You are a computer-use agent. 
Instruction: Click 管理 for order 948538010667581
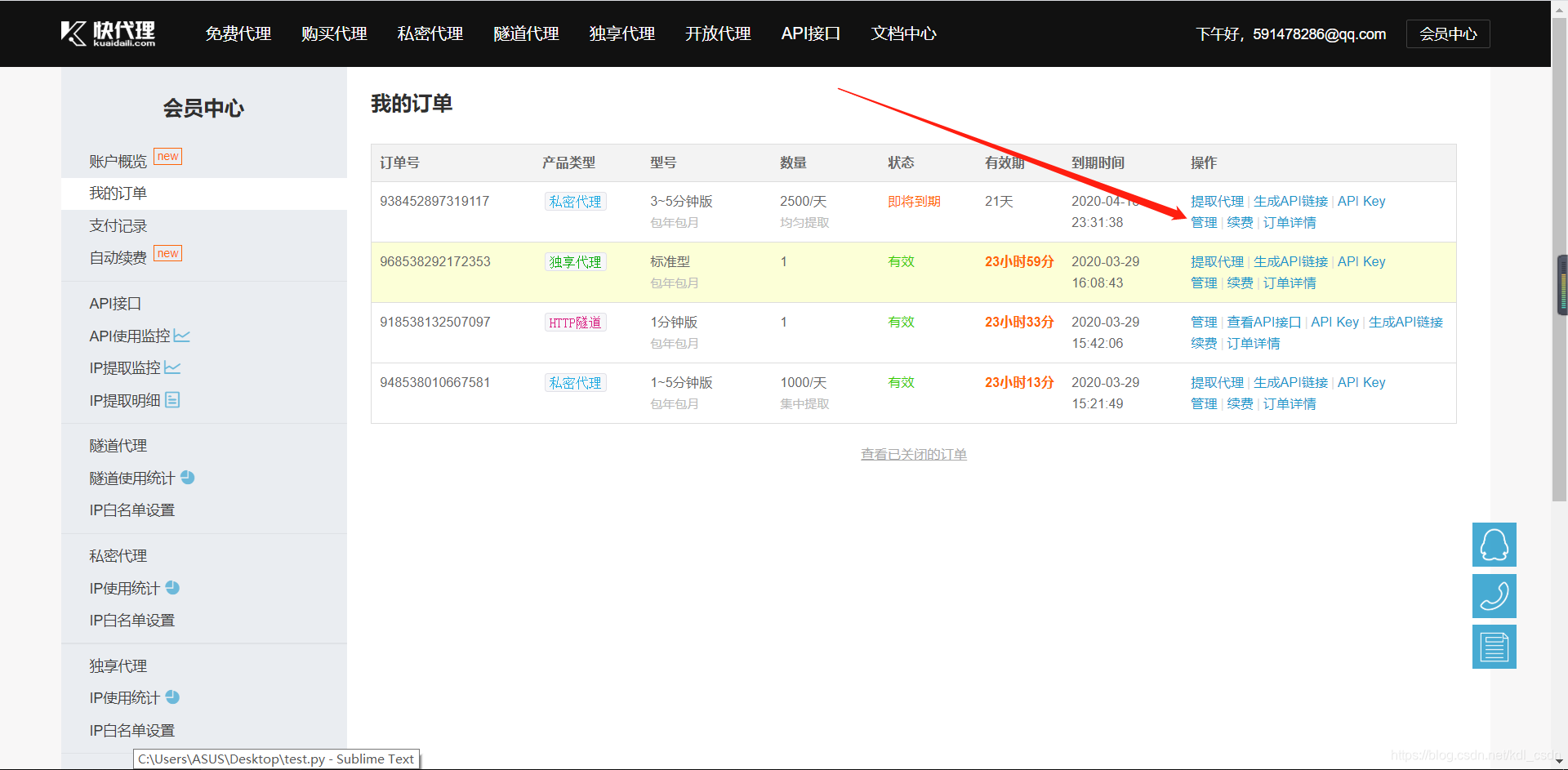(x=1204, y=403)
